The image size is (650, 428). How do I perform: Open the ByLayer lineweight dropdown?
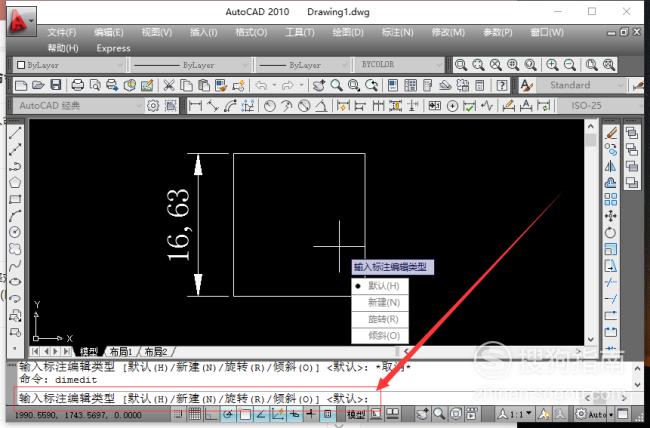coord(302,65)
